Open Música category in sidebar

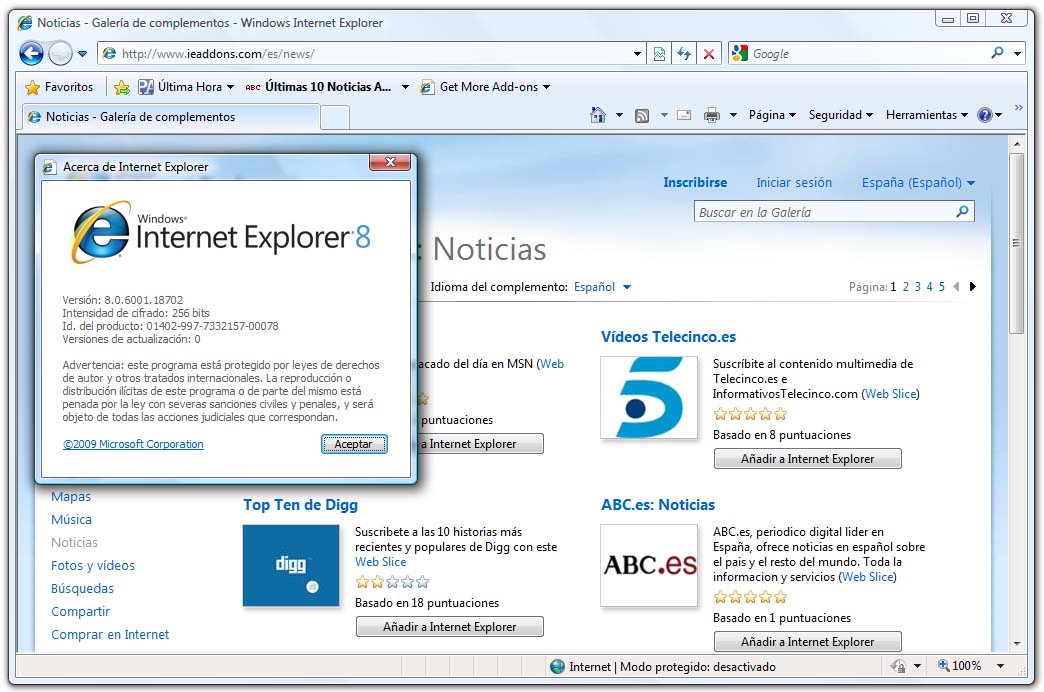(71, 519)
